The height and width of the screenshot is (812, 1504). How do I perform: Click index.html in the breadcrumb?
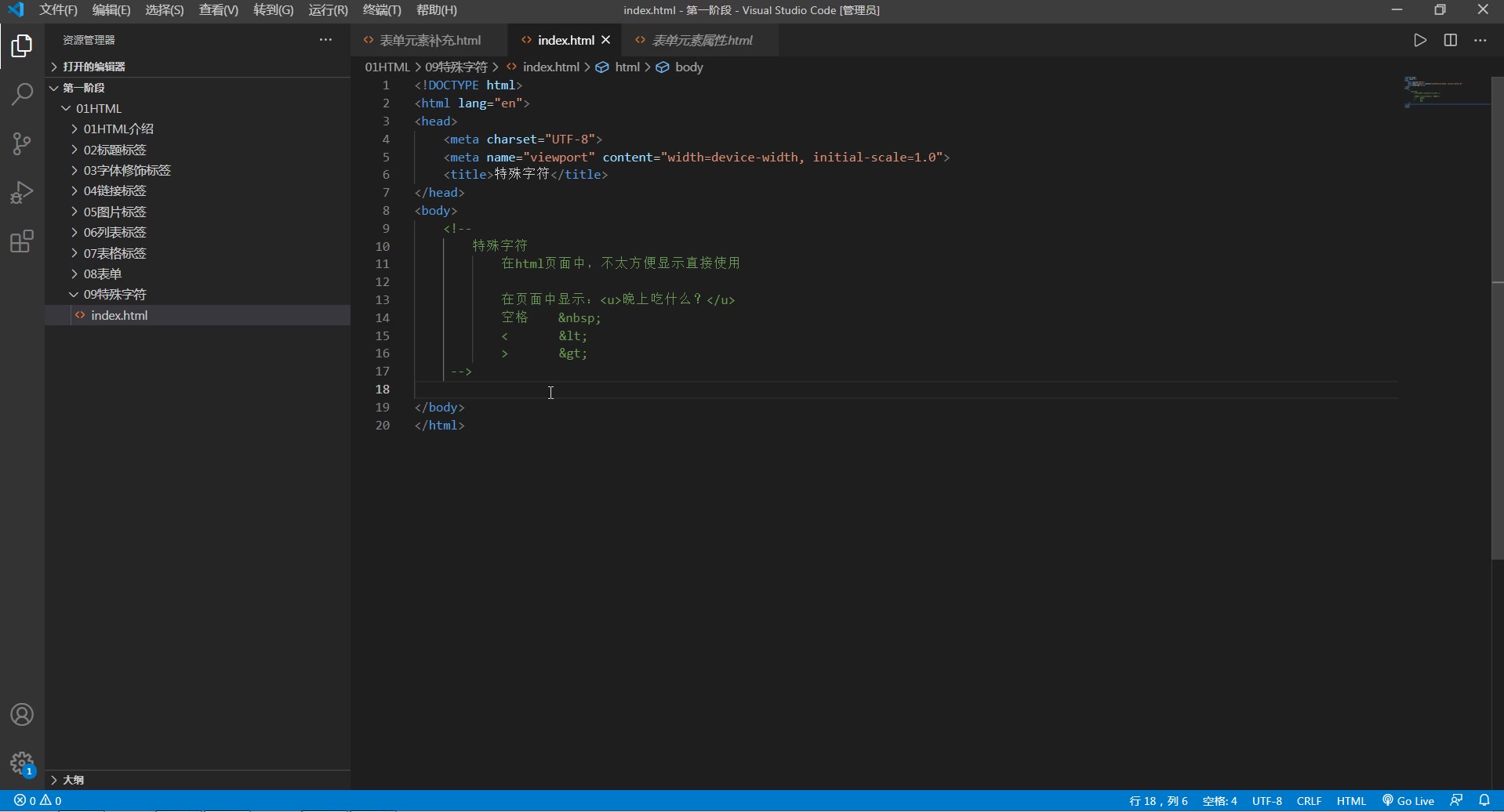550,67
